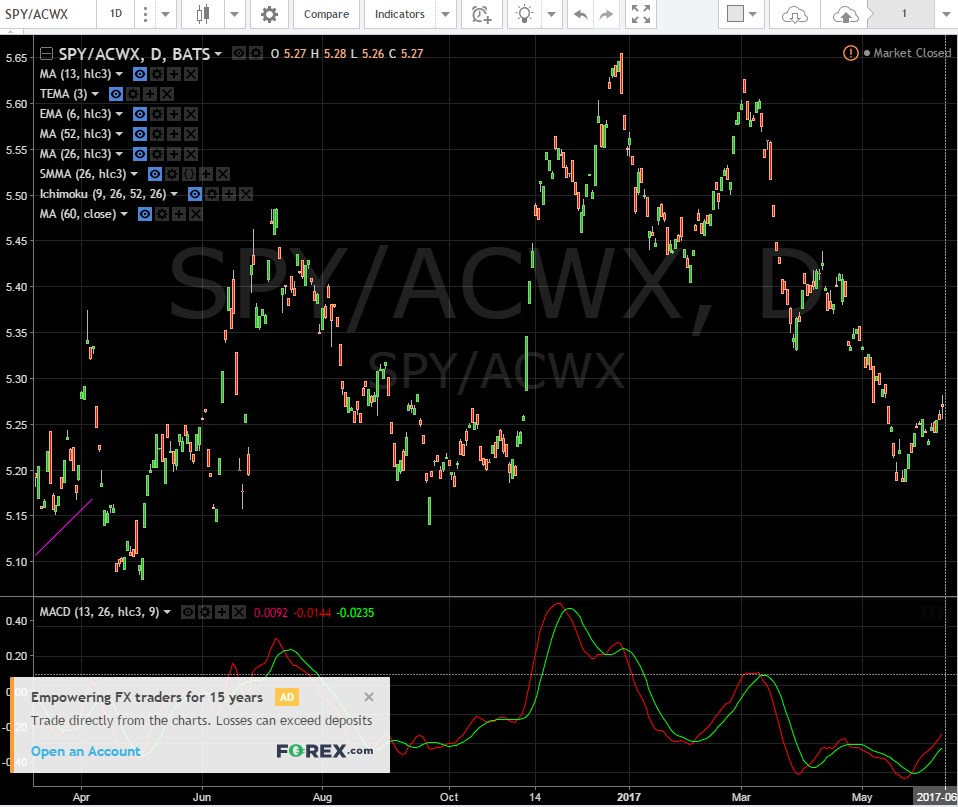Remove the MACD indicator pane
This screenshot has height=807, width=958.
239,612
